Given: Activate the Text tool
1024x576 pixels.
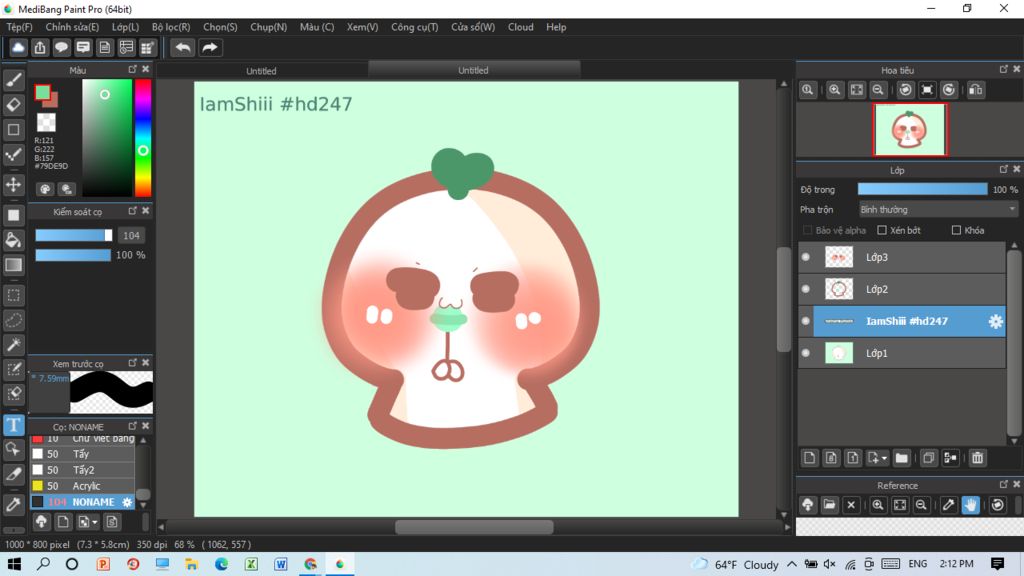Looking at the screenshot, I should (x=13, y=425).
